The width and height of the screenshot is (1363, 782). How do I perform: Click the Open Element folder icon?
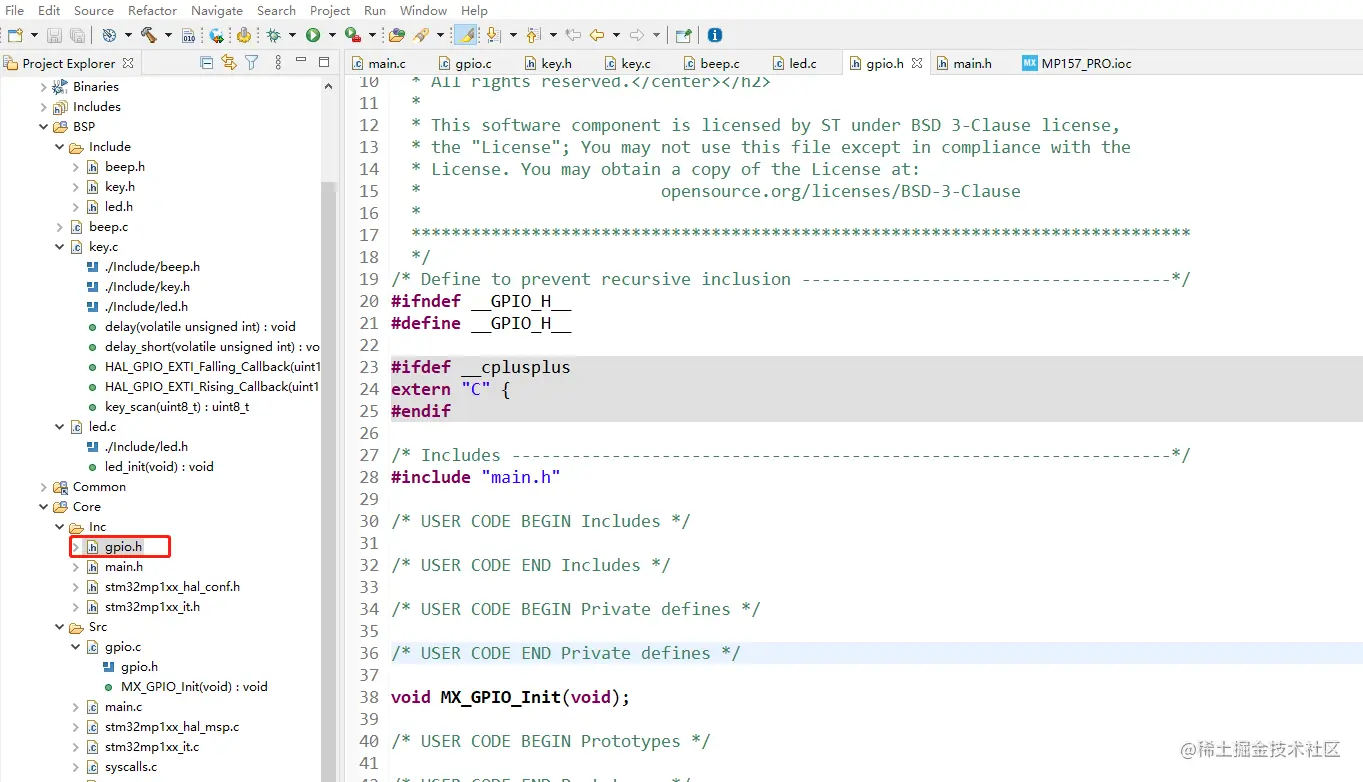[x=397, y=35]
